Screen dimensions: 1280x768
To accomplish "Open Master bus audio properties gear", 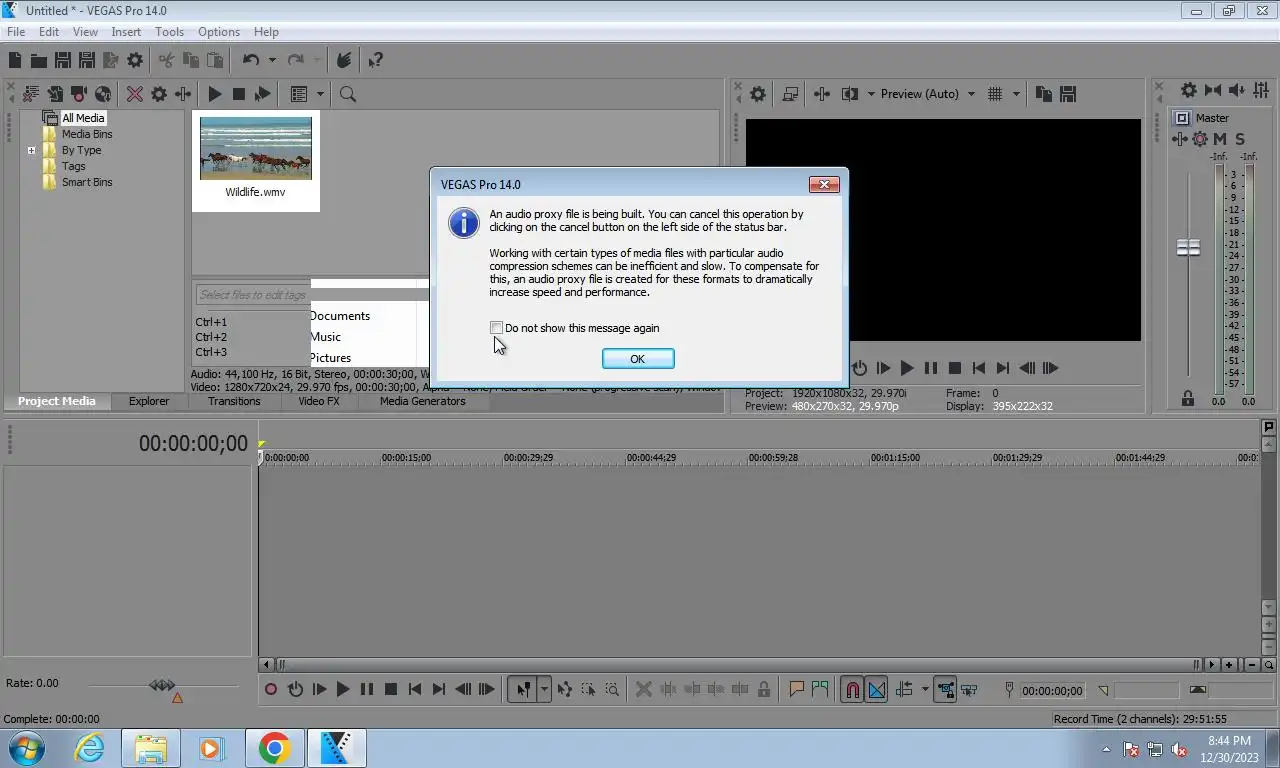I will [x=1188, y=90].
